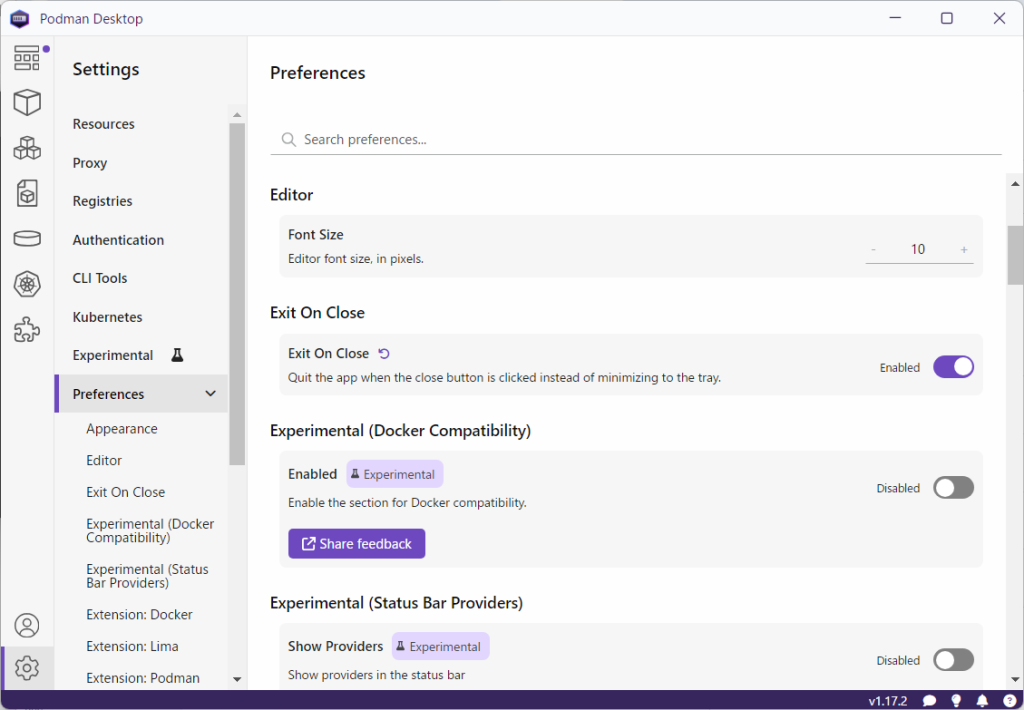This screenshot has width=1024, height=710.
Task: Reset Exit On Close to default
Action: [384, 354]
